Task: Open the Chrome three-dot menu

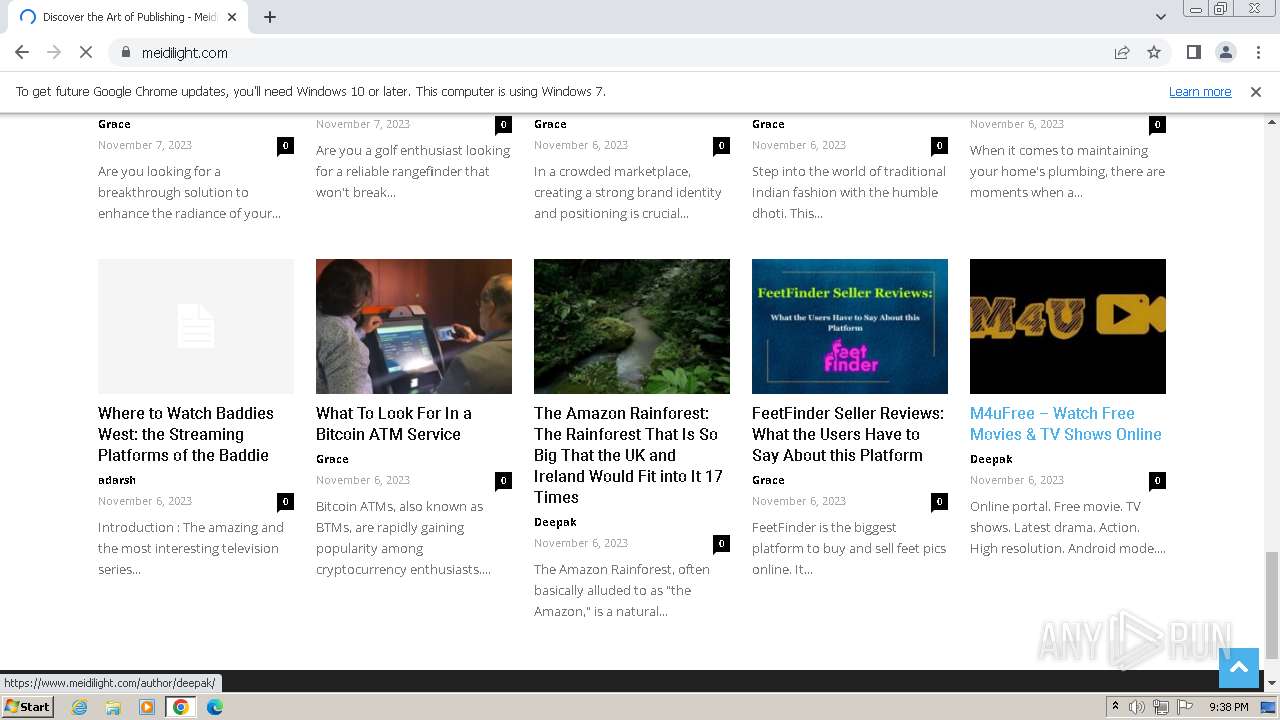Action: 1258,52
